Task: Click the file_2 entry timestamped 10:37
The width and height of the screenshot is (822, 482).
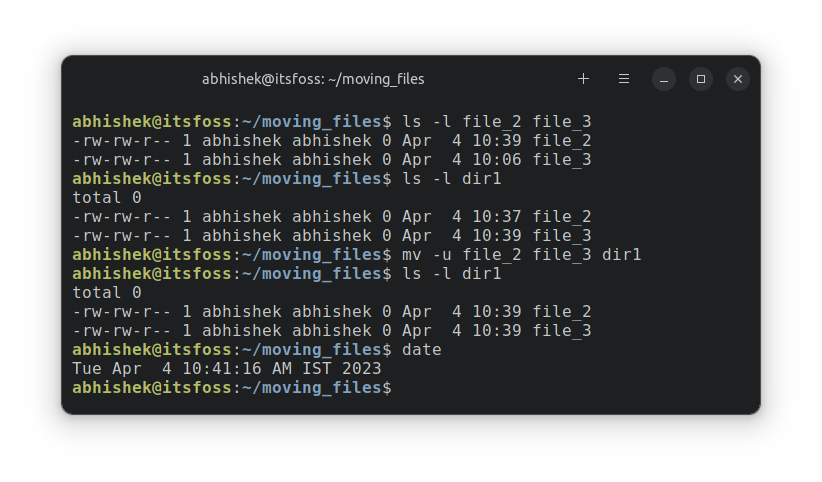Action: [x=561, y=217]
